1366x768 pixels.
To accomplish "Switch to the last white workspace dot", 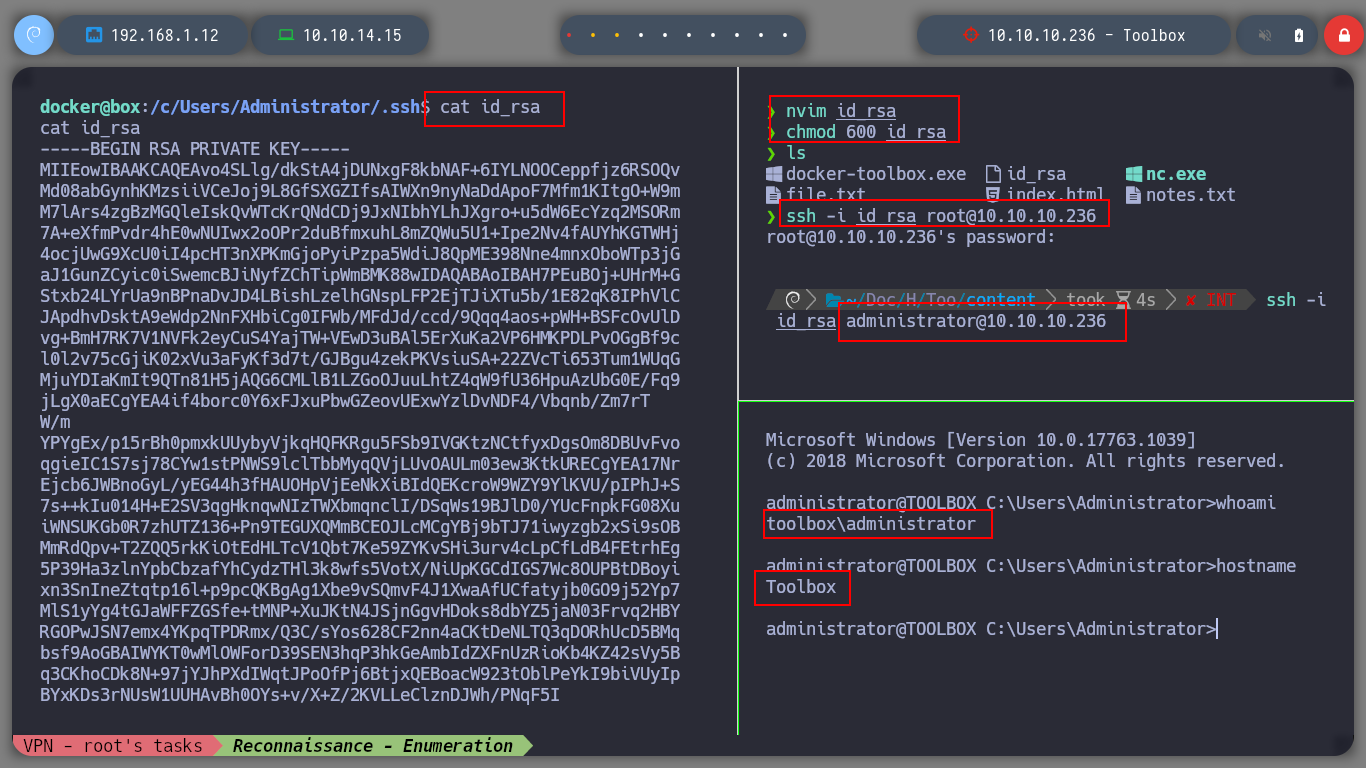I will pyautogui.click(x=785, y=35).
